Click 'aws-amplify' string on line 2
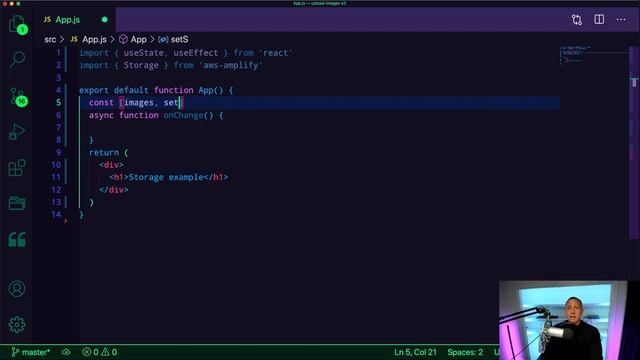The height and width of the screenshot is (360, 640). click(231, 65)
